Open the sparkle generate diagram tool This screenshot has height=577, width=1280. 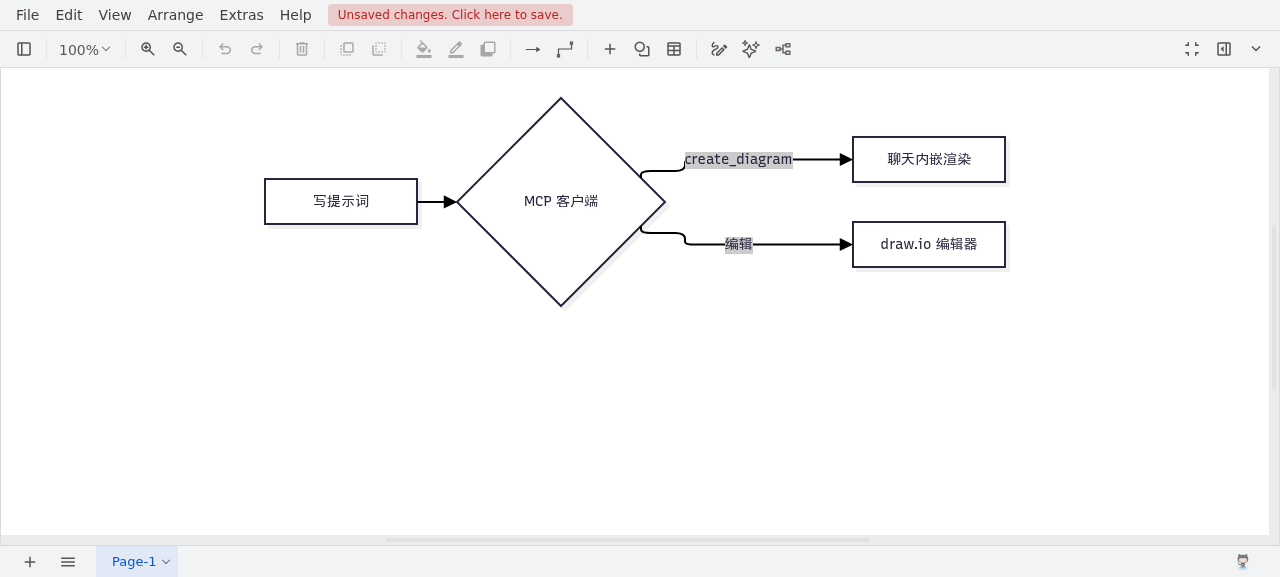tap(751, 49)
